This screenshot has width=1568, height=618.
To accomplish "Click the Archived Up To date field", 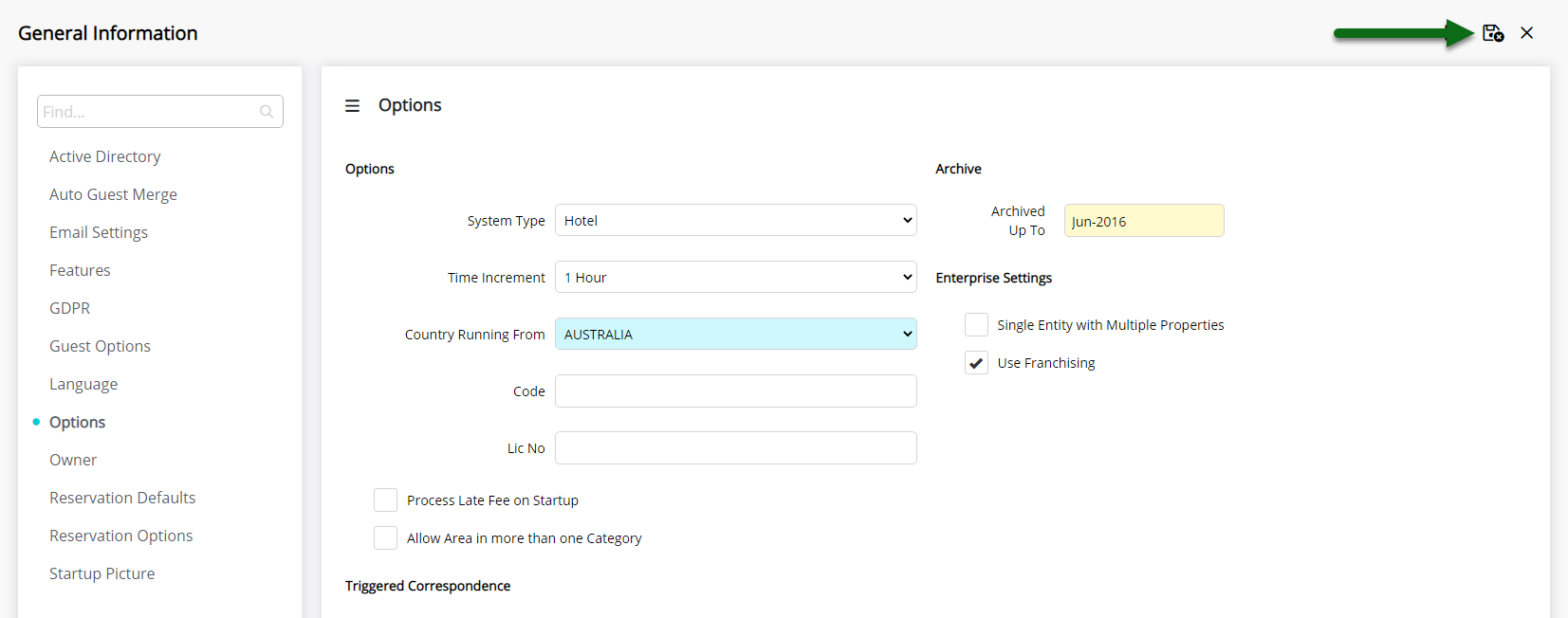I will tap(1144, 221).
